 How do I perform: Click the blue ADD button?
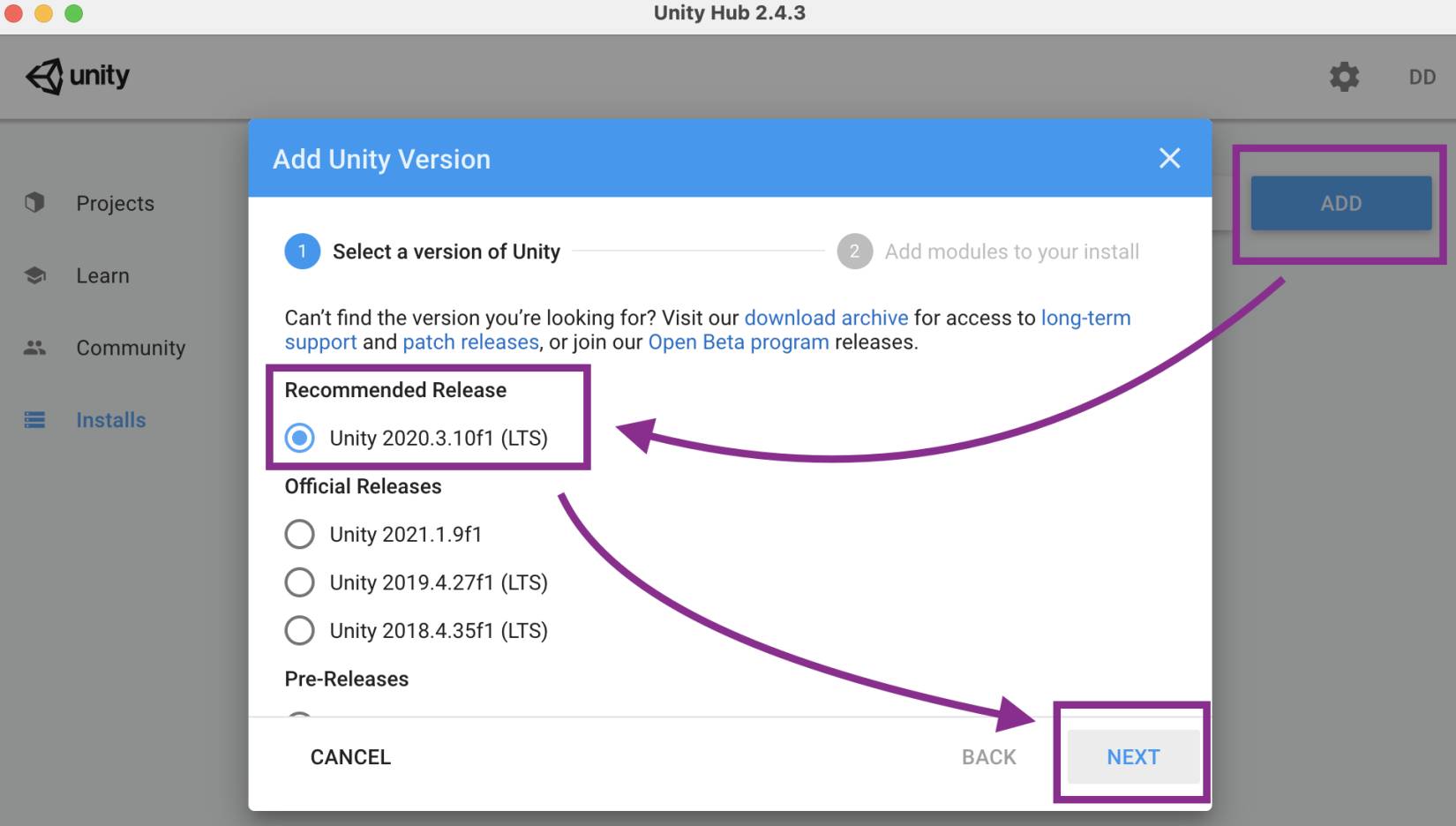(1340, 203)
